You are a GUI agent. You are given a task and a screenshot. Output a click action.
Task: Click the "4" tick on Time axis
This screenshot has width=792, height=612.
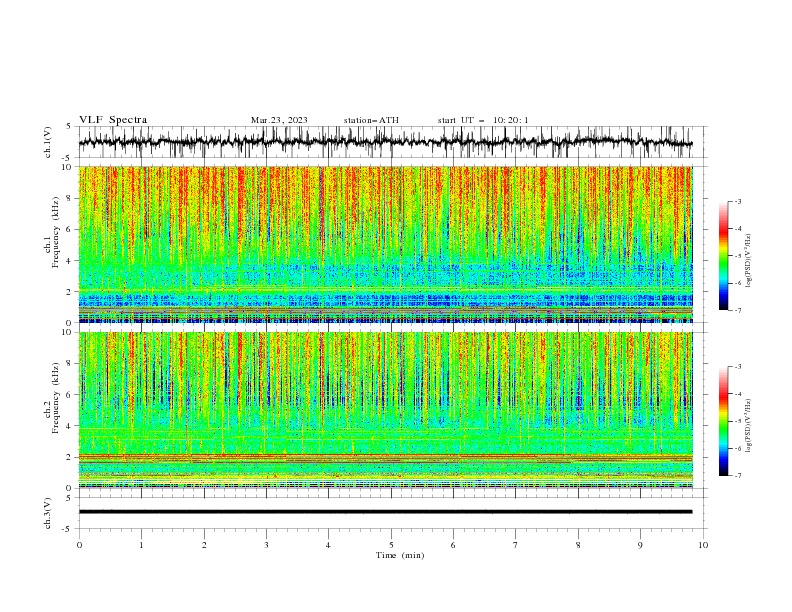pyautogui.click(x=328, y=545)
